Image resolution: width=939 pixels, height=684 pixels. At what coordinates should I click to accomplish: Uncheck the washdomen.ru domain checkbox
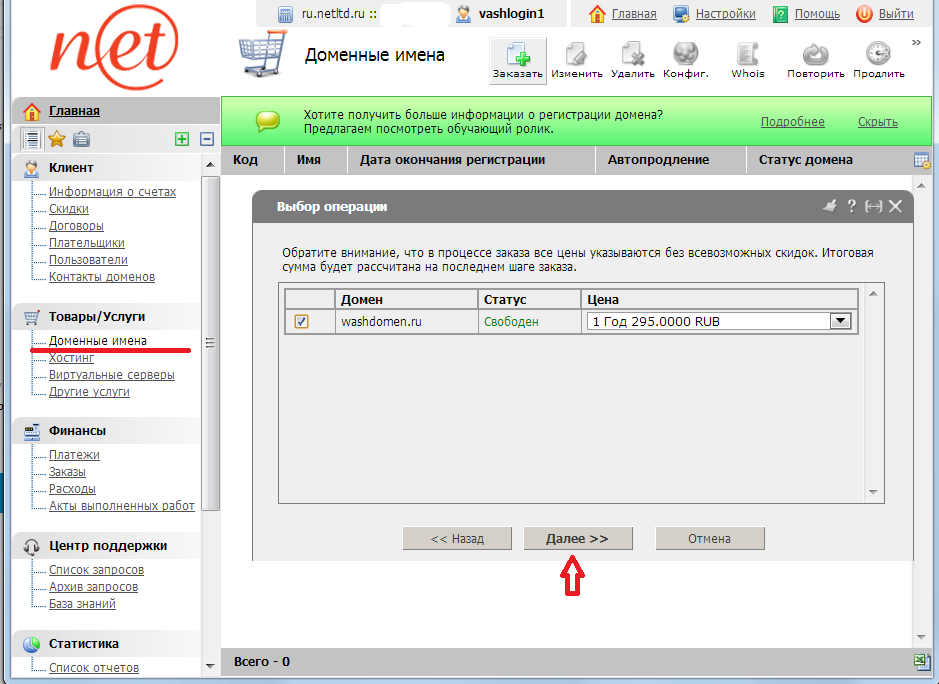pos(301,322)
